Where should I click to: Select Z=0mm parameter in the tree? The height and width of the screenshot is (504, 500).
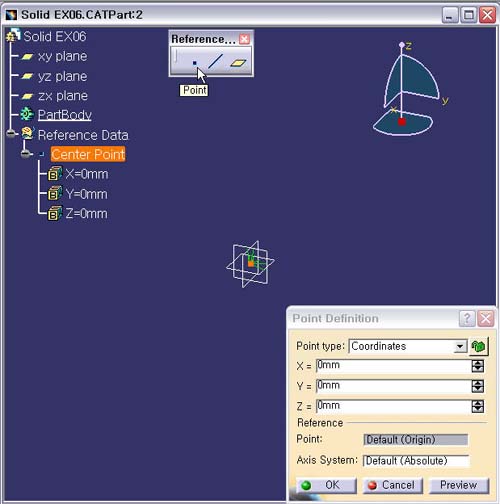coord(86,213)
